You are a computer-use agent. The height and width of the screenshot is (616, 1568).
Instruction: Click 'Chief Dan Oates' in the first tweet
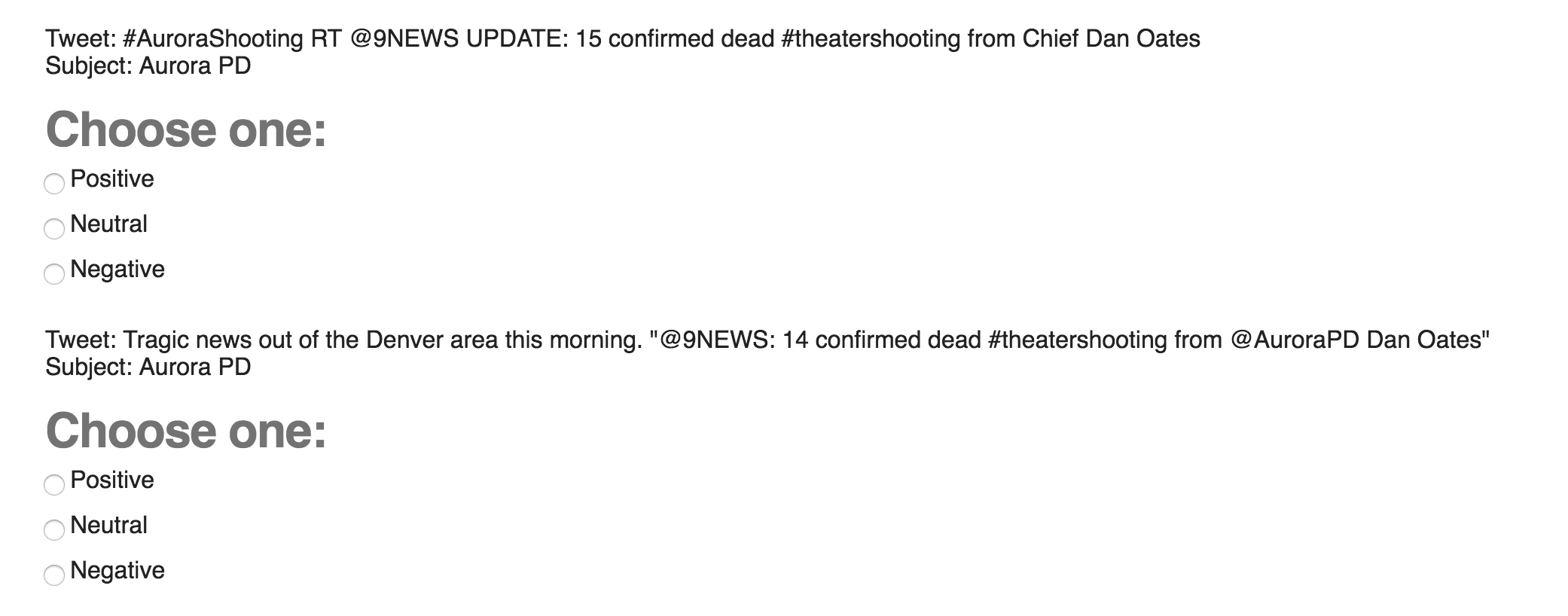click(1111, 38)
